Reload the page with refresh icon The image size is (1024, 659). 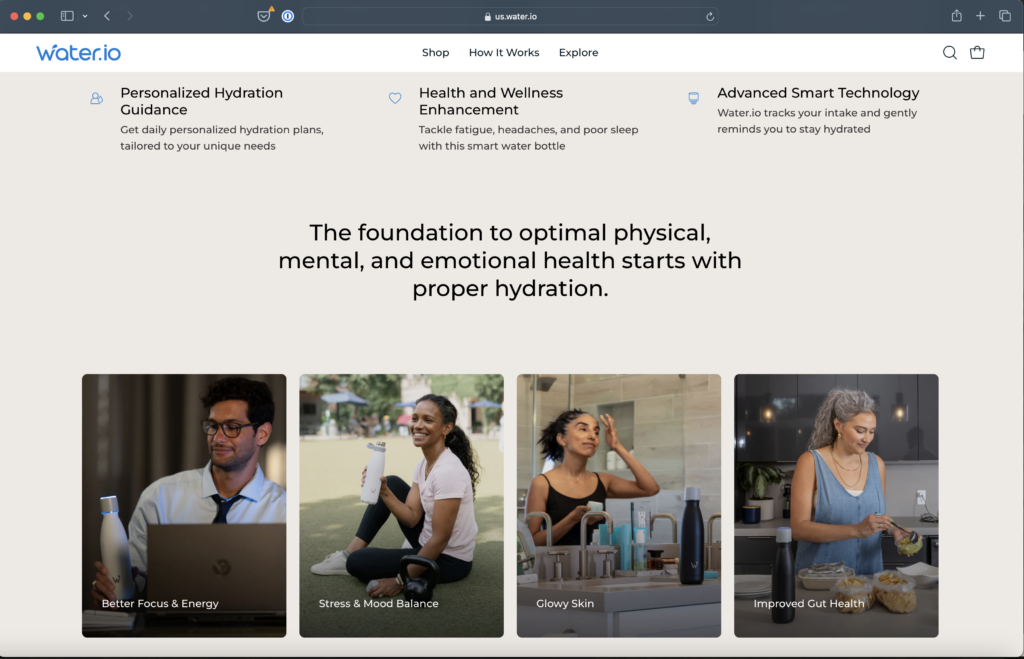[x=710, y=16]
